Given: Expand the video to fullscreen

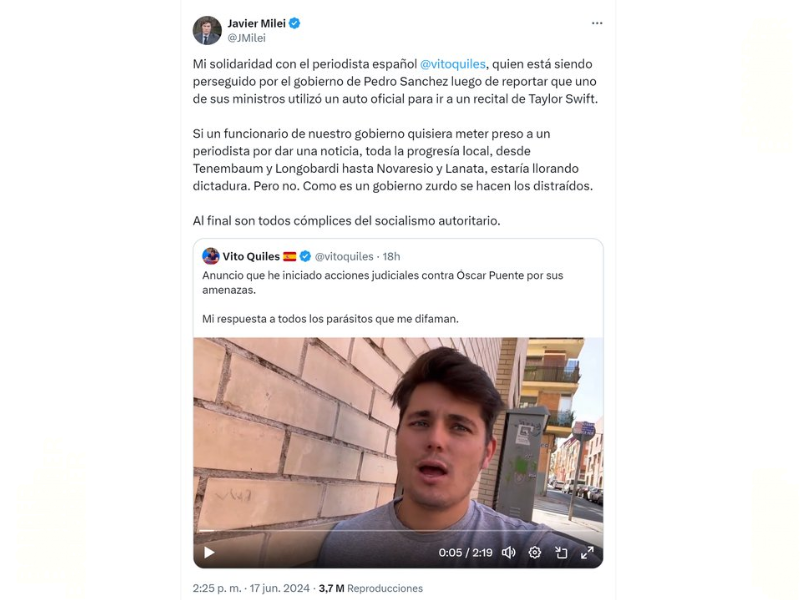Looking at the screenshot, I should [587, 552].
